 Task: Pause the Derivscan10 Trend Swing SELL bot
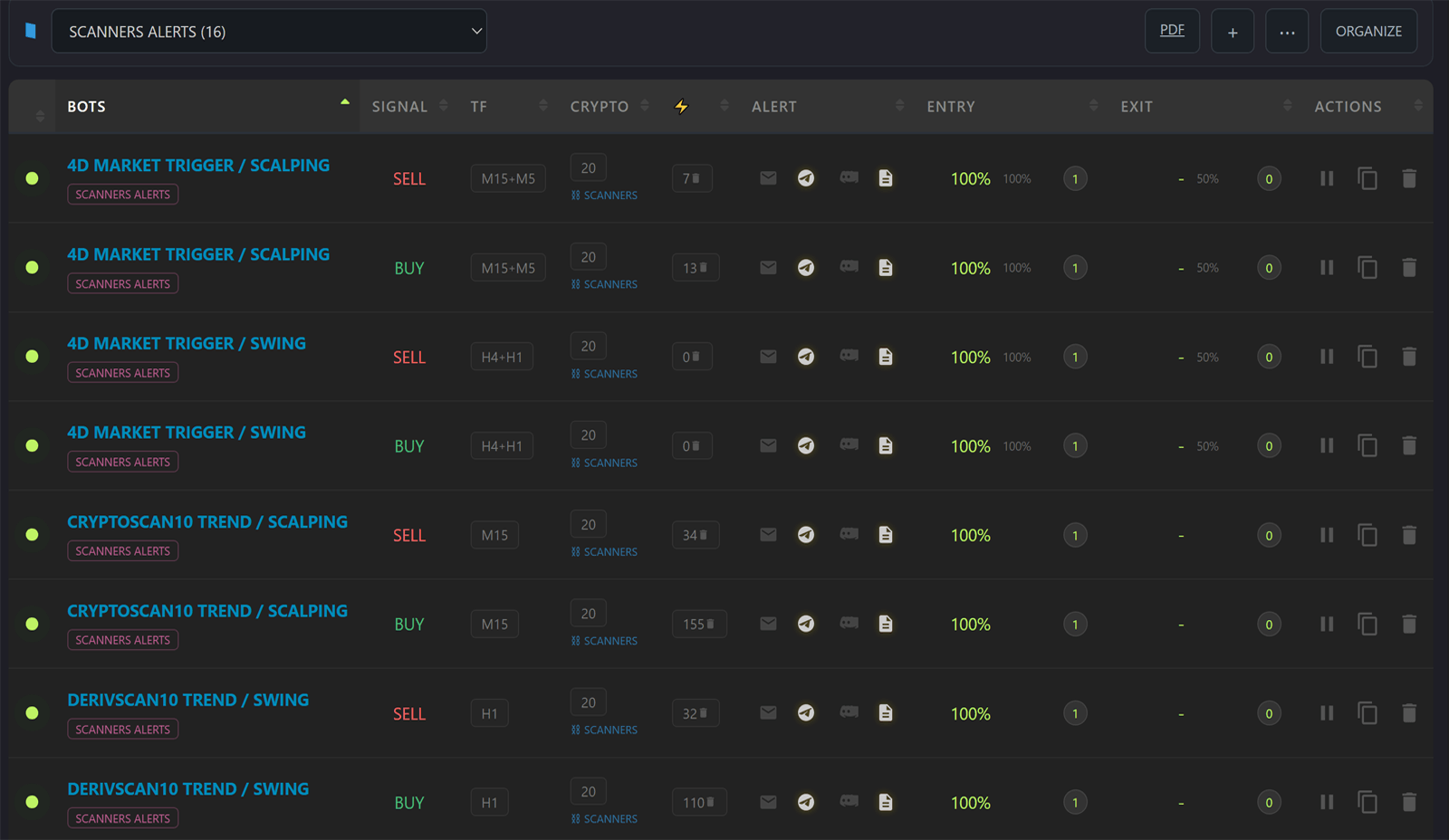[1327, 713]
